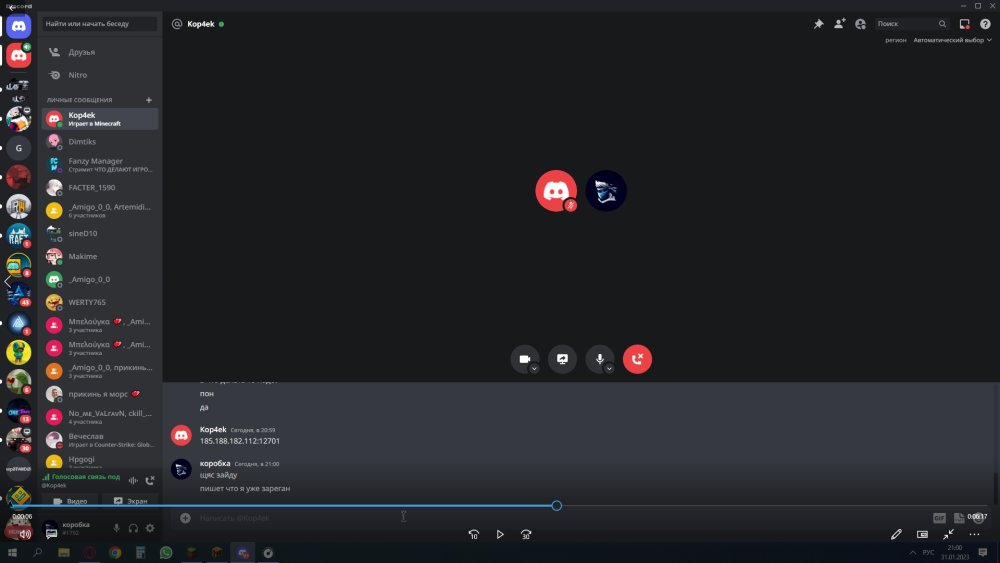Click Kop4ek username in chat message

(213, 430)
